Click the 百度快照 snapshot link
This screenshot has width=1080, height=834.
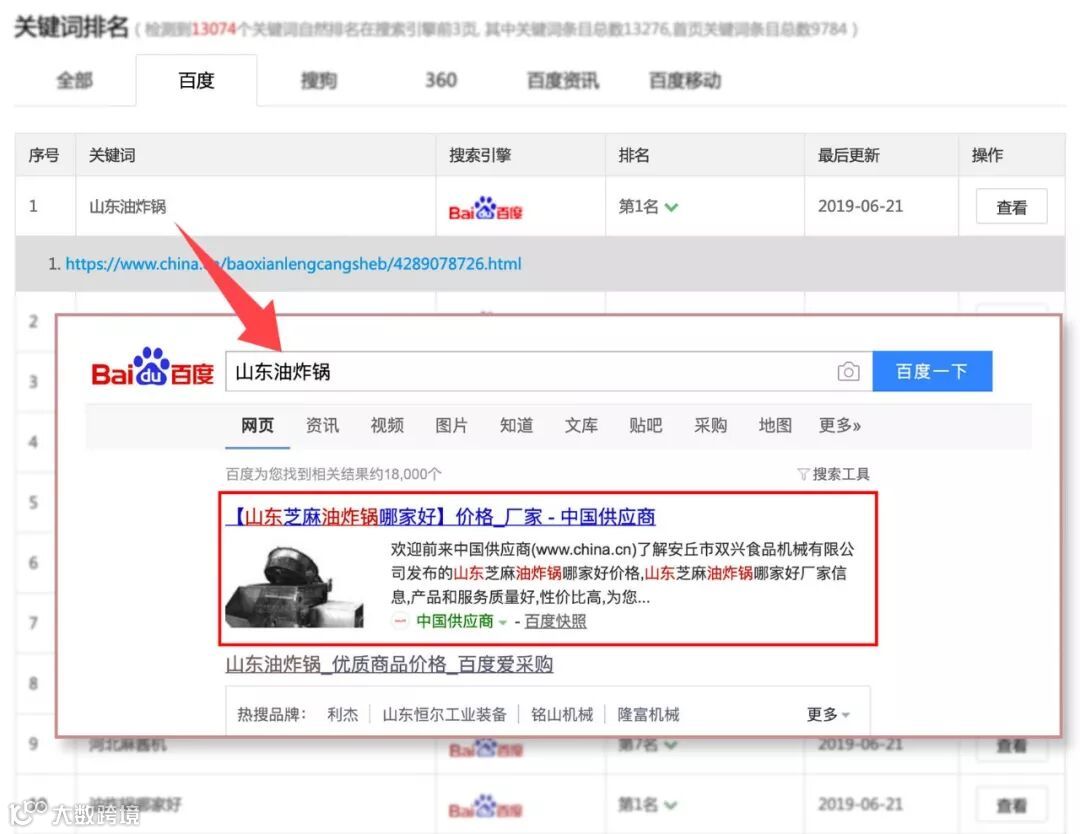(x=555, y=621)
